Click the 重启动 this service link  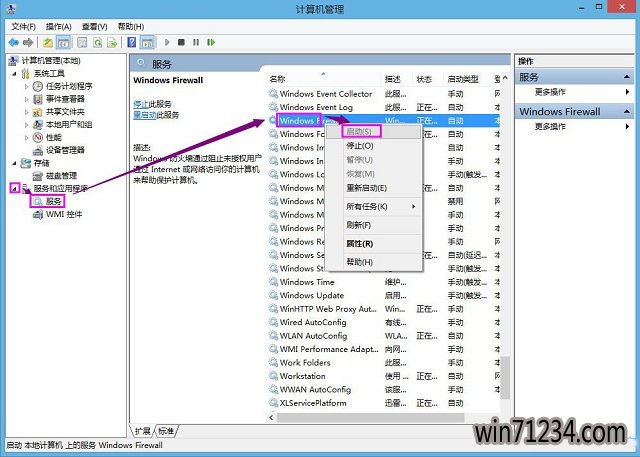point(144,115)
